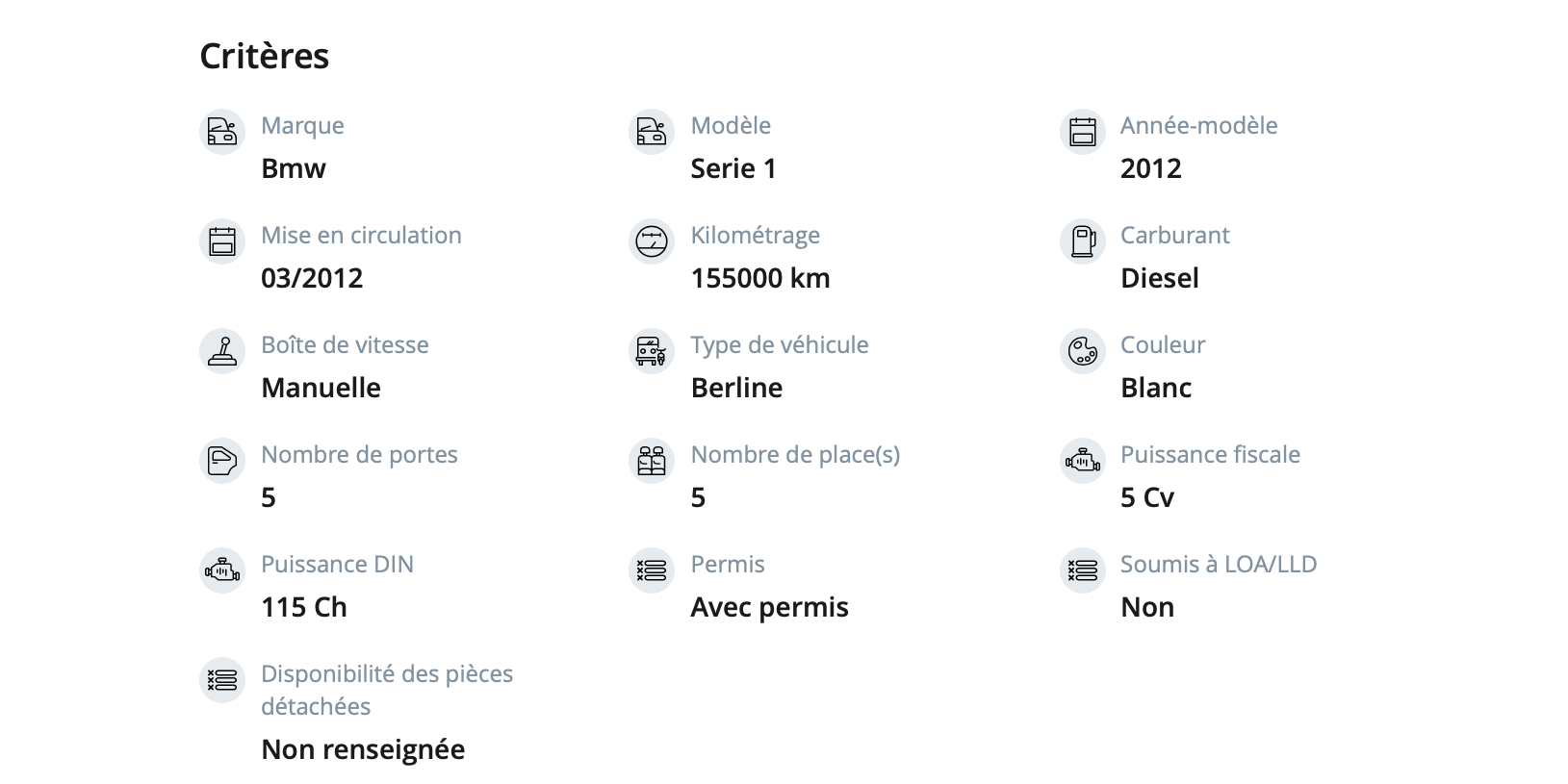Click the Bmw brand value
This screenshot has height=784, width=1568.
pos(294,168)
